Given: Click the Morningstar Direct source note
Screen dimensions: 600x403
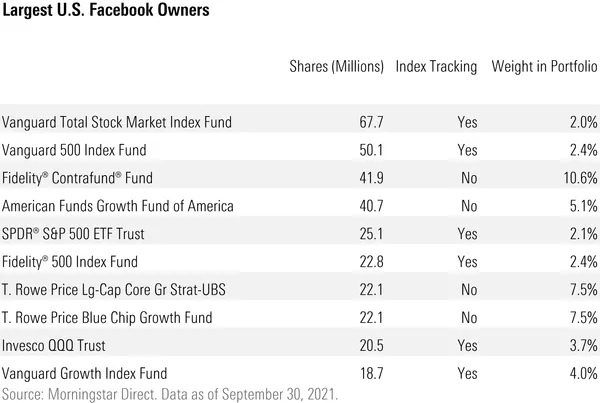Looking at the screenshot, I should [170, 393].
